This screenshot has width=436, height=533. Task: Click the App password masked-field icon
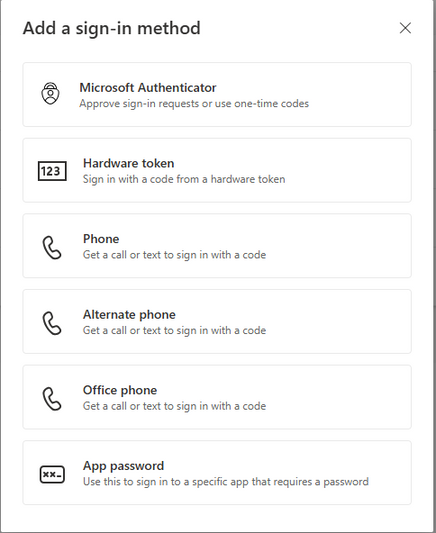click(52, 474)
